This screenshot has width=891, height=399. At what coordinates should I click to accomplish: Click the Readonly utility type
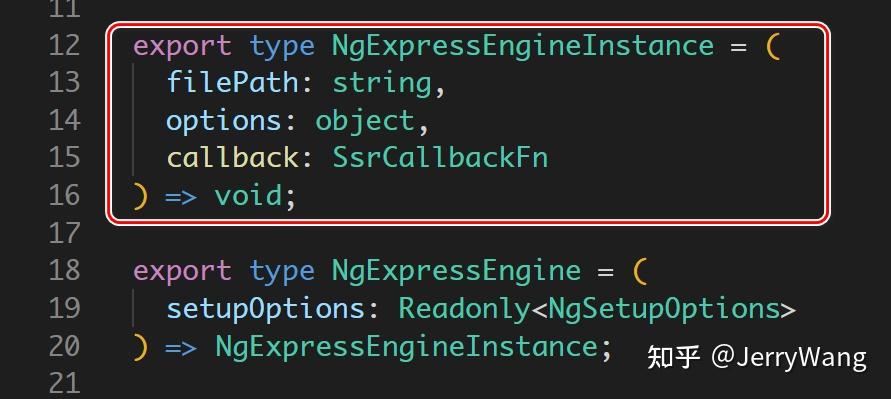[464, 309]
